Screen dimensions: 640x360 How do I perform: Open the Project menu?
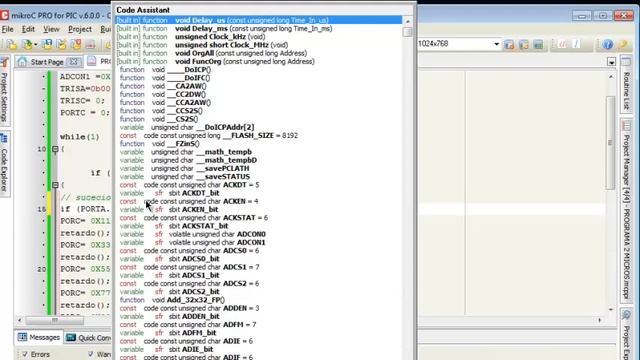click(x=80, y=29)
